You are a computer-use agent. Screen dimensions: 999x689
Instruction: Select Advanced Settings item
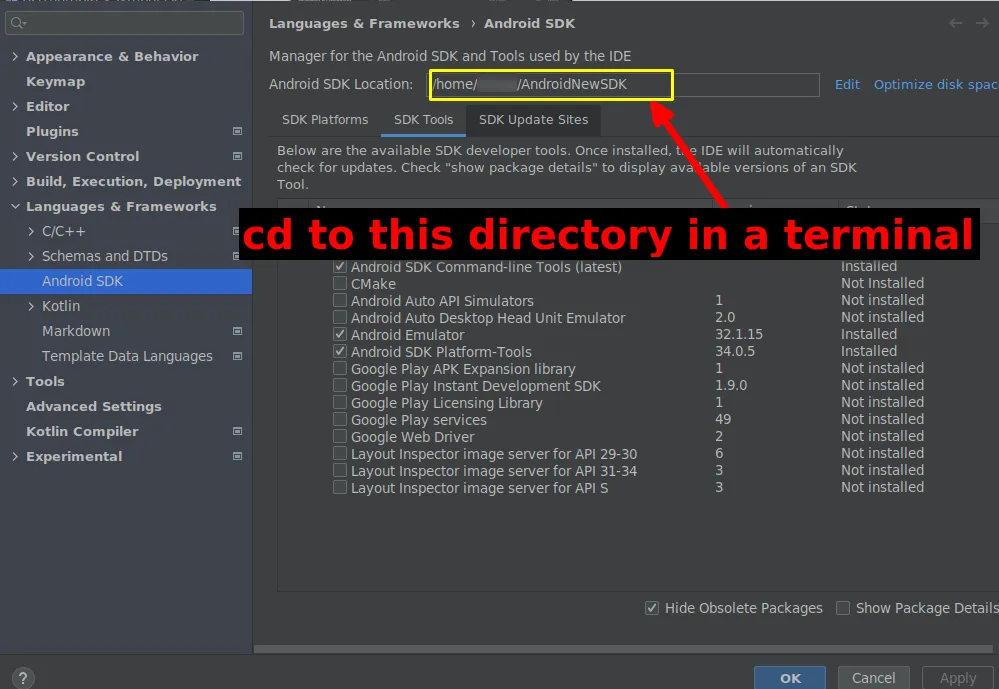[x=94, y=406]
